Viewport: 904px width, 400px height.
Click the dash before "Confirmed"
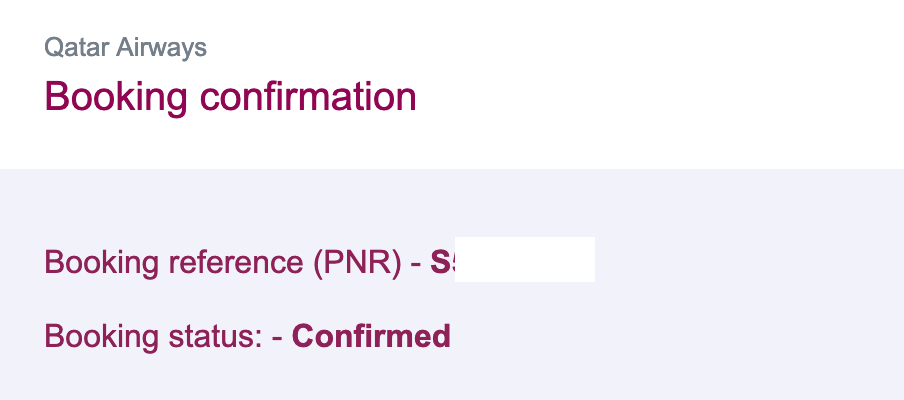point(277,337)
